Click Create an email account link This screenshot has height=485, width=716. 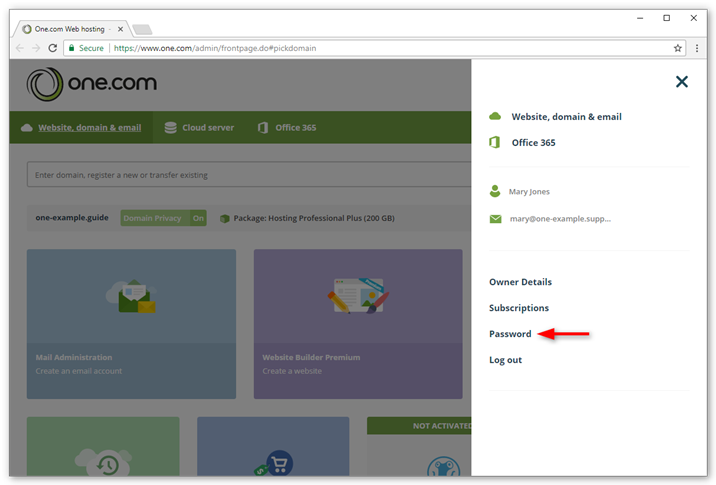pyautogui.click(x=79, y=371)
